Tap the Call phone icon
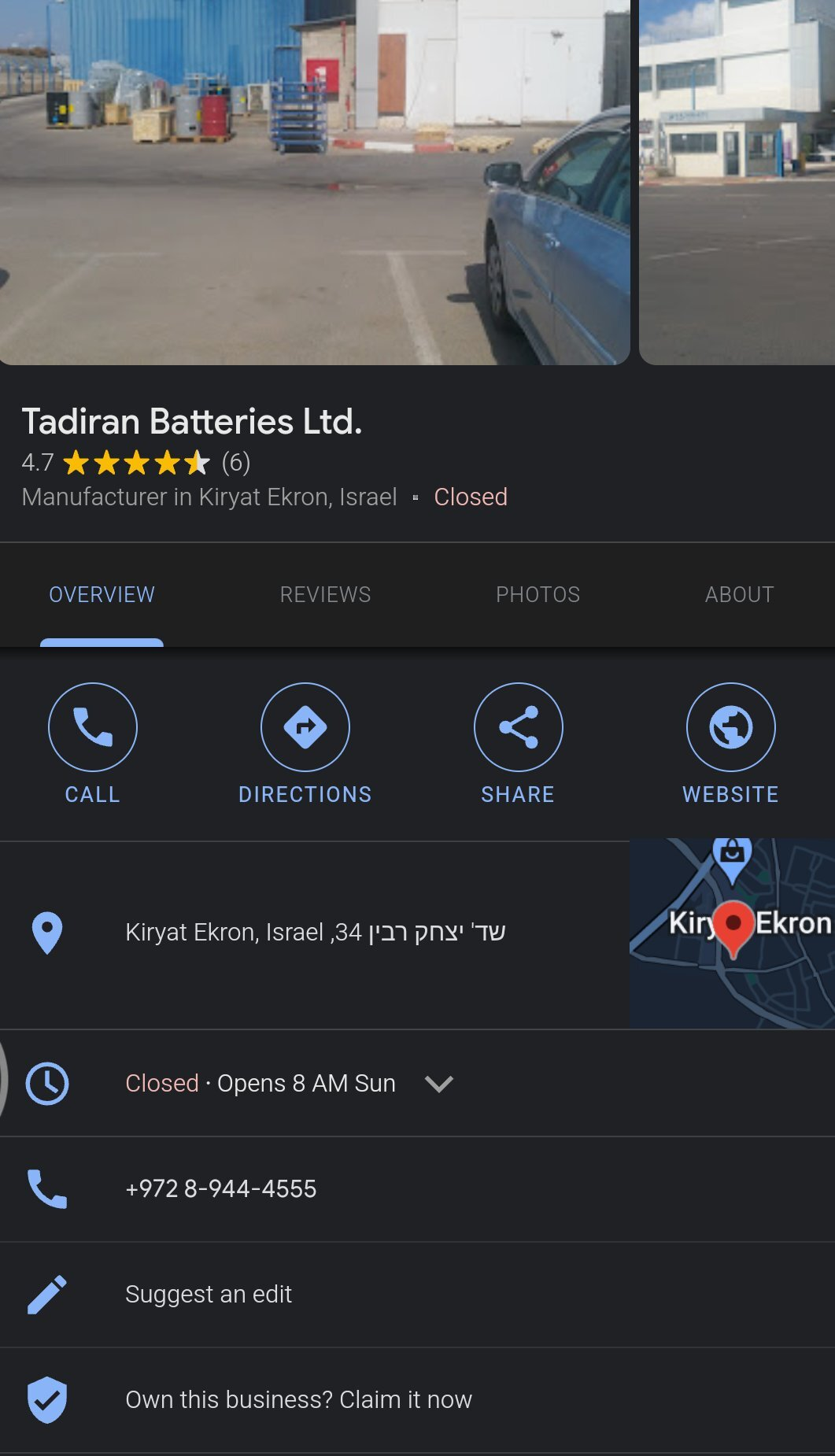 coord(93,726)
